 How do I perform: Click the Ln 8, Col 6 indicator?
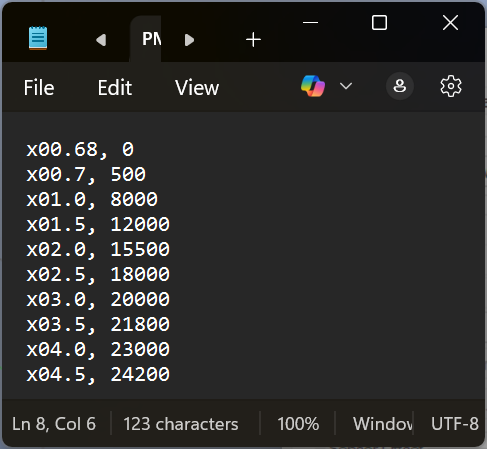pos(54,424)
